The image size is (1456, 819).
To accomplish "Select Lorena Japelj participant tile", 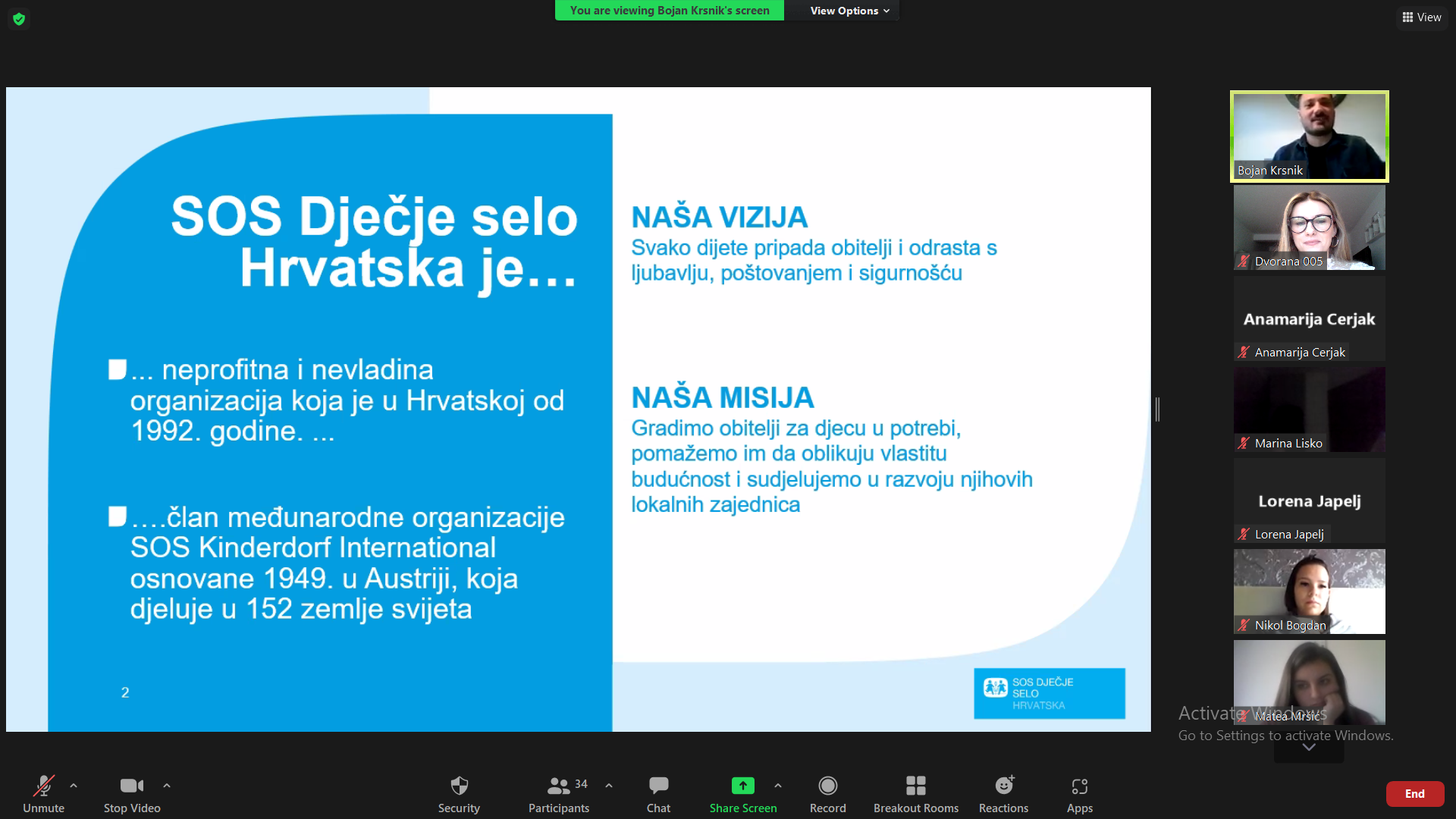I will coord(1309,500).
